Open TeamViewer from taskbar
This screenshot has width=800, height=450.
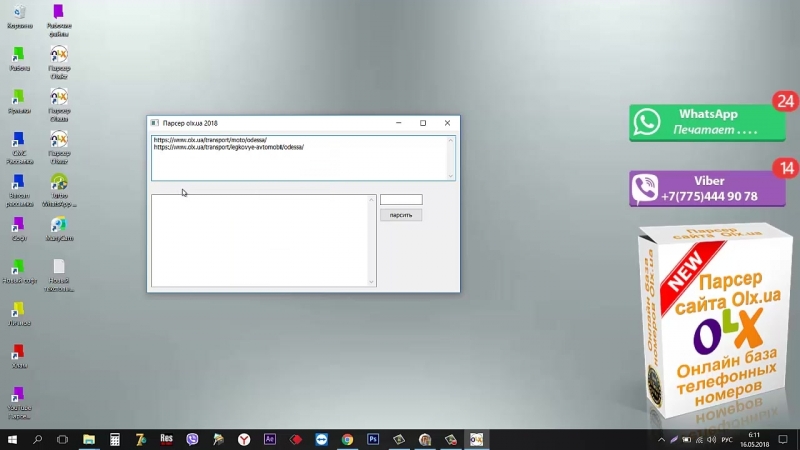point(321,439)
